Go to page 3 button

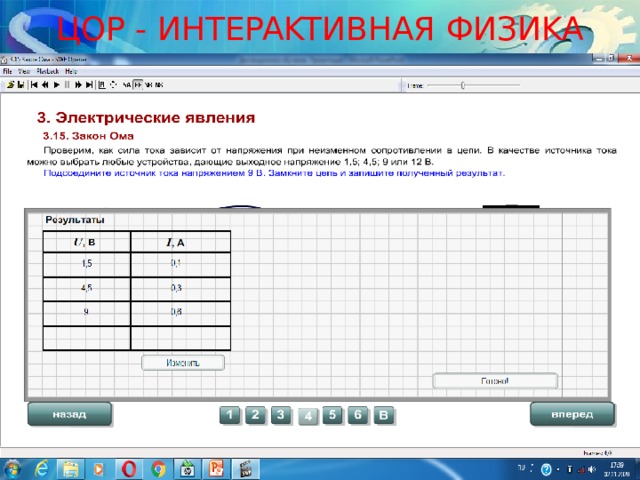coord(281,415)
